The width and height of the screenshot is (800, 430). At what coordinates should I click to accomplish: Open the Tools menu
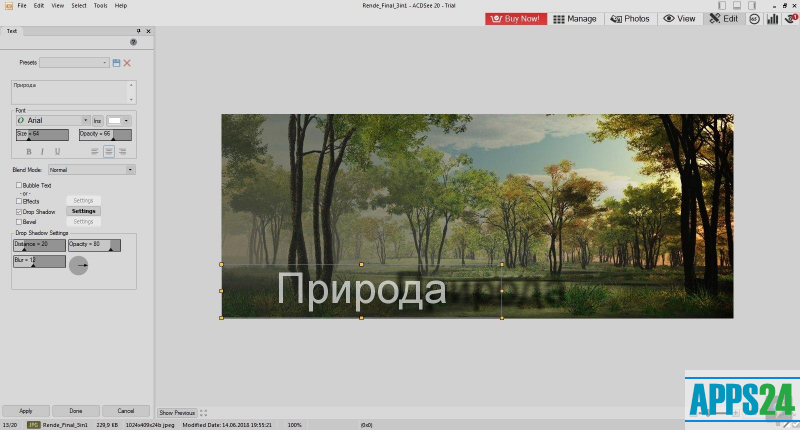point(100,6)
